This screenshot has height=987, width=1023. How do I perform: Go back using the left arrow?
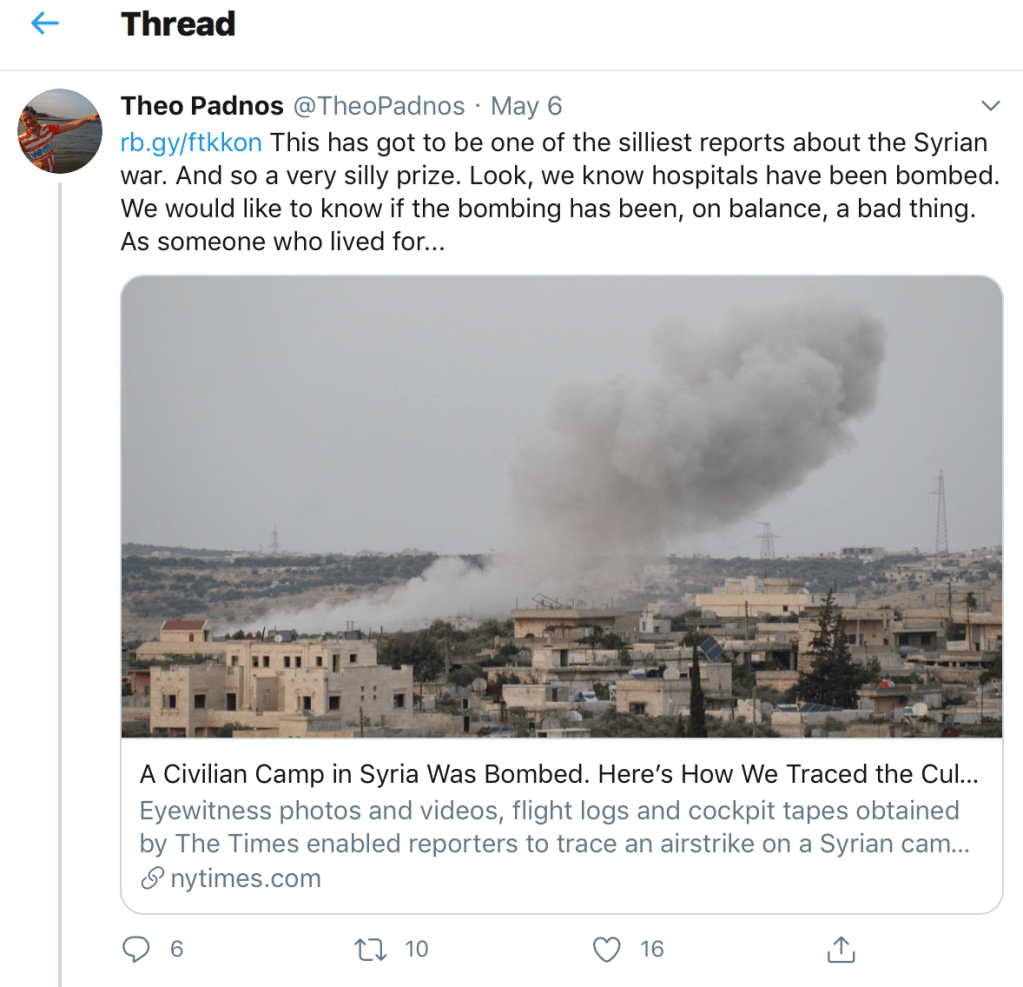[46, 24]
